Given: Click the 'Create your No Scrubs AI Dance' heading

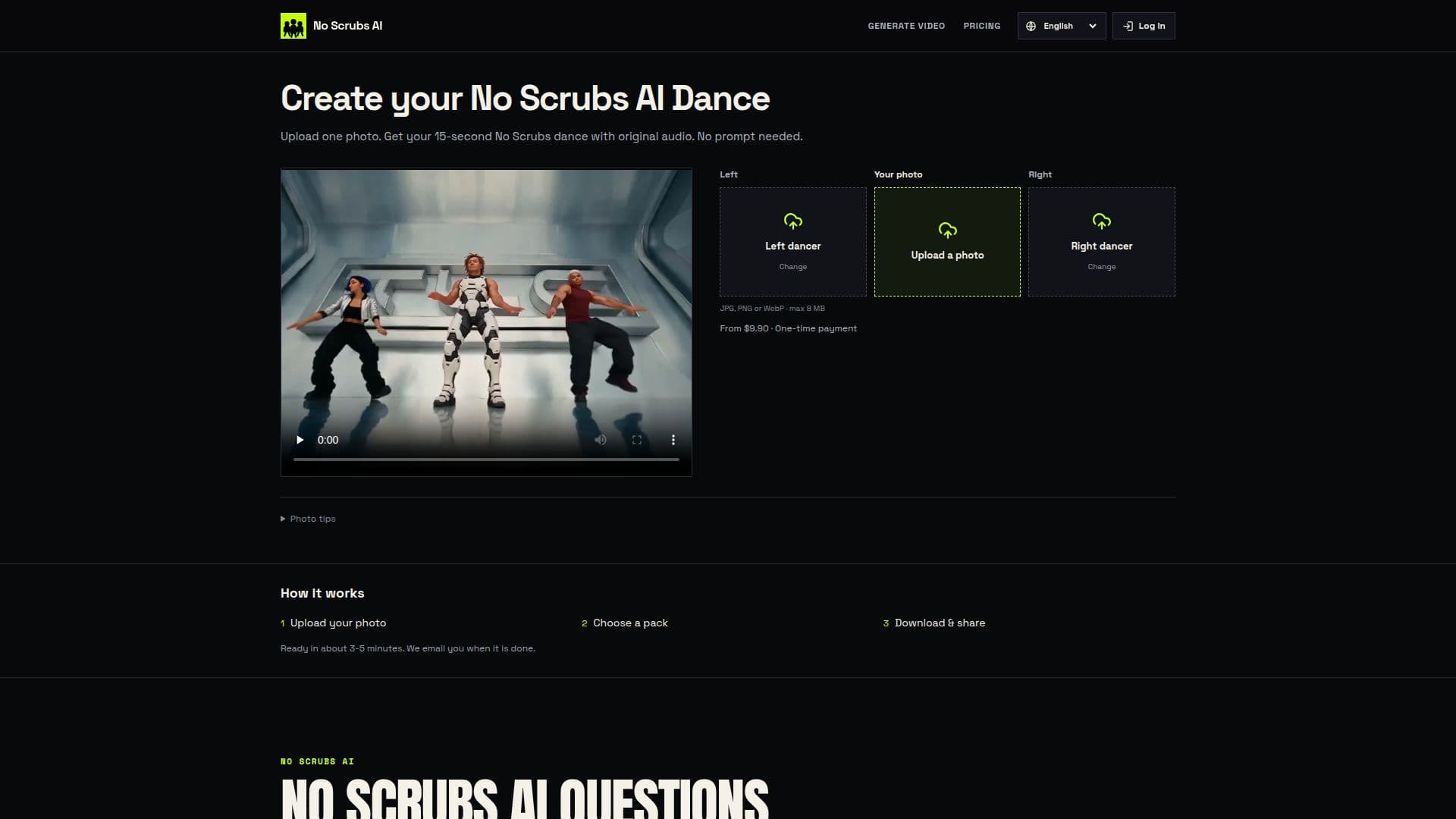Looking at the screenshot, I should pyautogui.click(x=525, y=99).
